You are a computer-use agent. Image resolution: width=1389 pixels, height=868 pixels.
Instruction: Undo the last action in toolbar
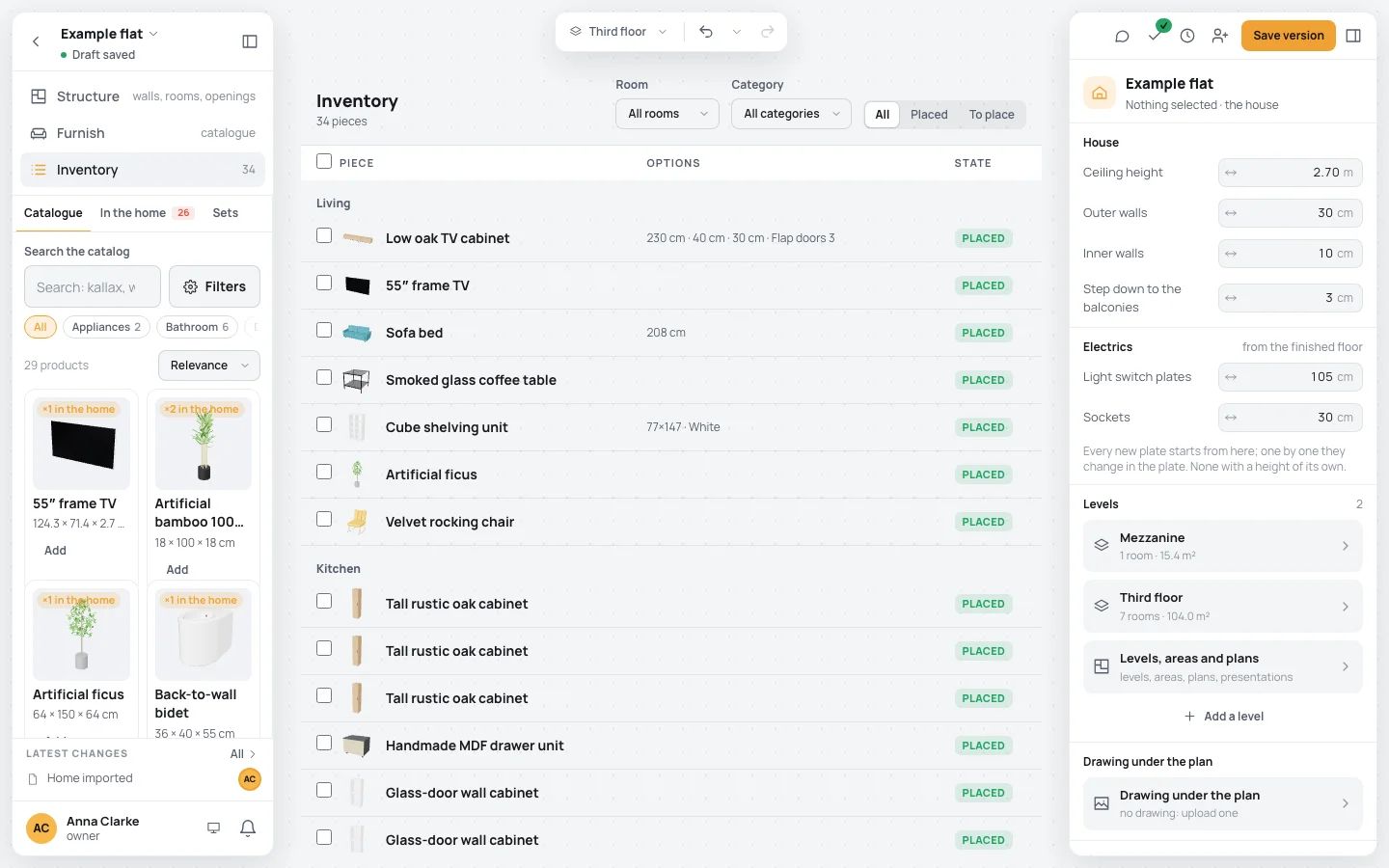pos(706,32)
